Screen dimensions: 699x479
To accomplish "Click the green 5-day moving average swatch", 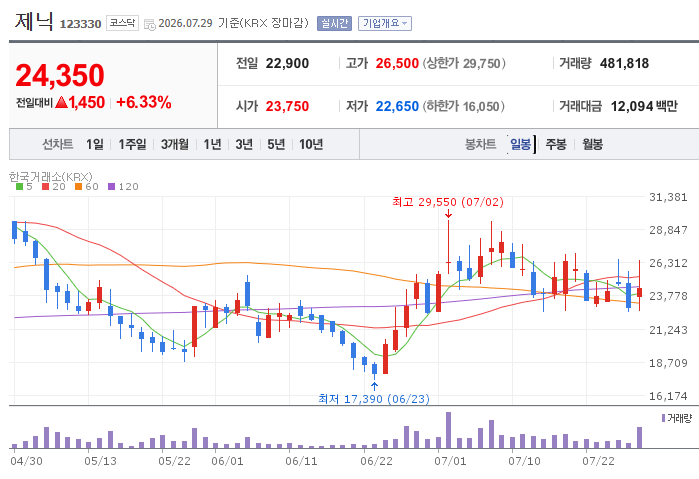I will point(19,186).
